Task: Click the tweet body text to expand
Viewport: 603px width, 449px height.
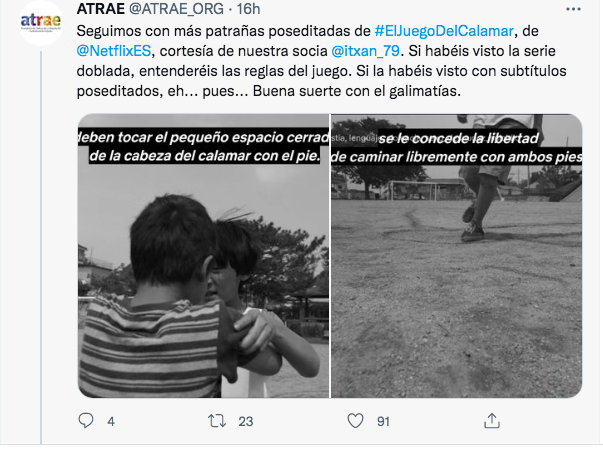Action: coord(321,61)
